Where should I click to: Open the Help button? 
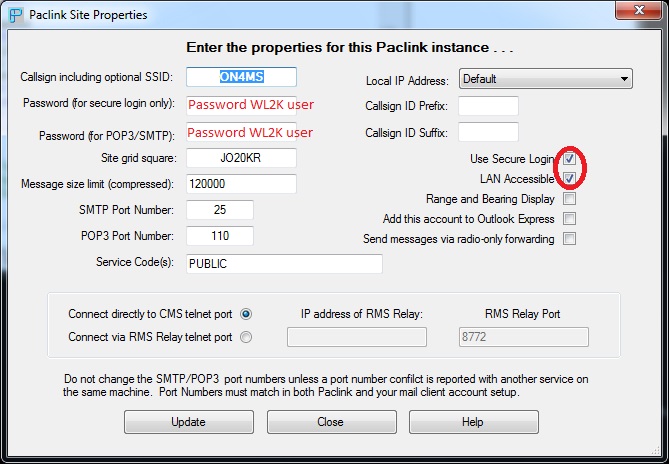pos(474,422)
